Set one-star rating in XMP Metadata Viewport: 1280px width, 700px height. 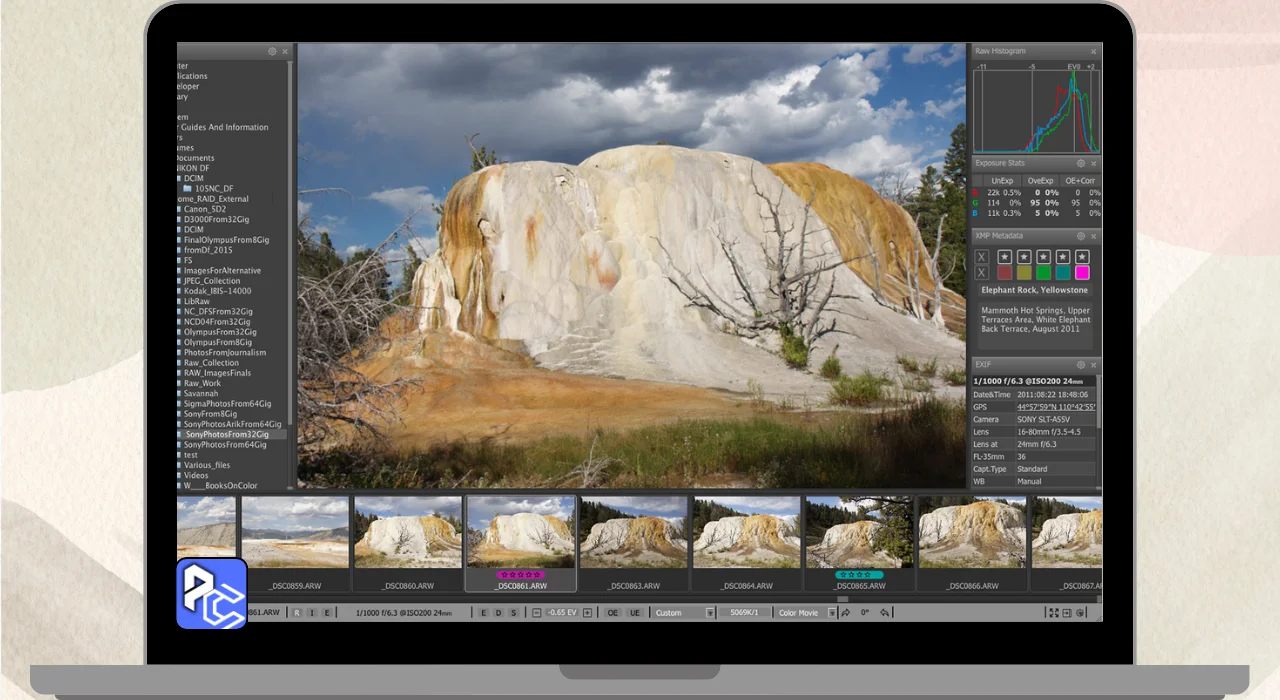[1005, 257]
